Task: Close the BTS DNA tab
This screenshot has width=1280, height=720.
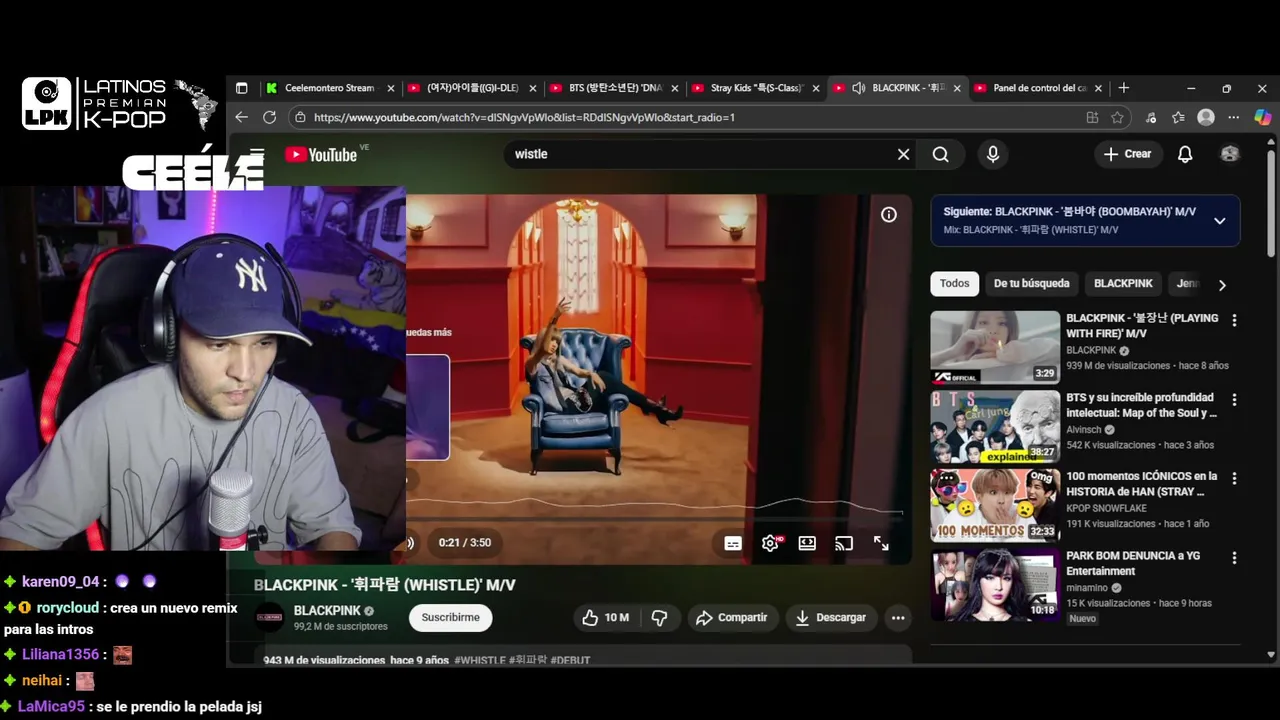Action: click(x=675, y=88)
